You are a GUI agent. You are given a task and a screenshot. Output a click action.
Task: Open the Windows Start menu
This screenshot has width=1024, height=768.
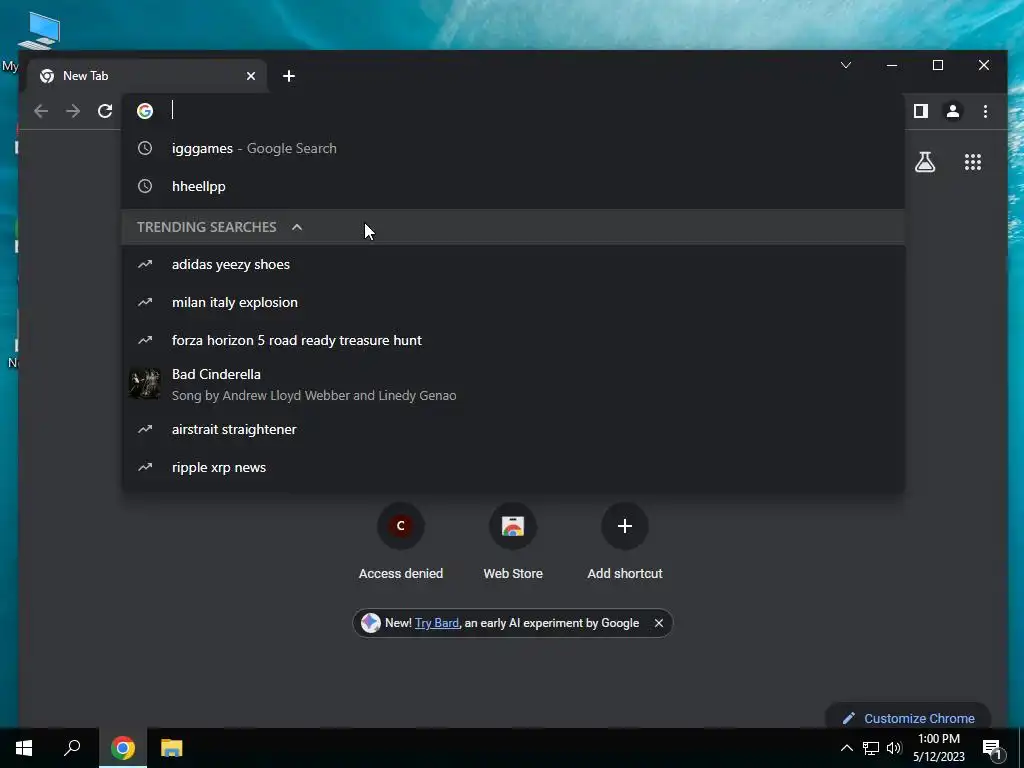[24, 748]
